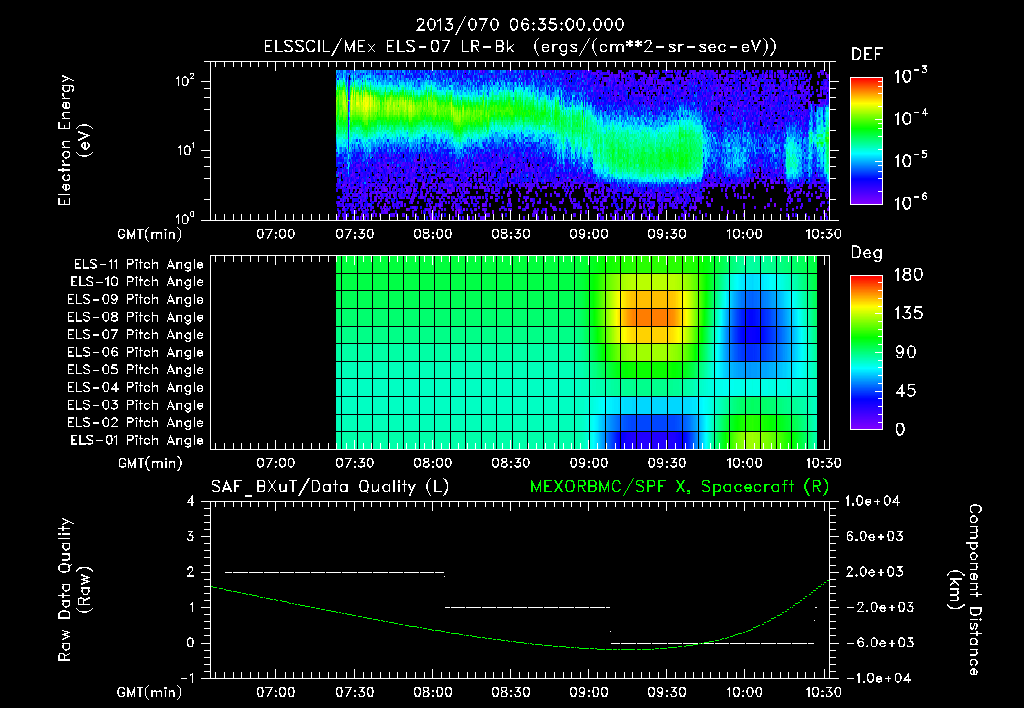Click the Deg pitch angle color bar

pos(866,353)
